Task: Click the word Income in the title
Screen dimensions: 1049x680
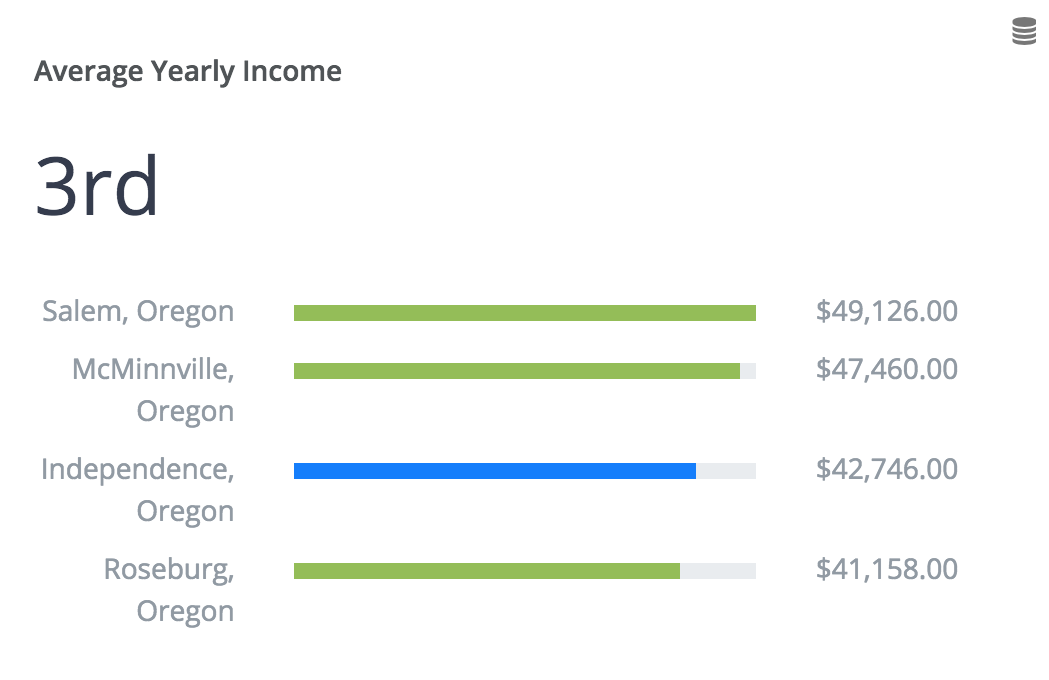Action: 292,71
